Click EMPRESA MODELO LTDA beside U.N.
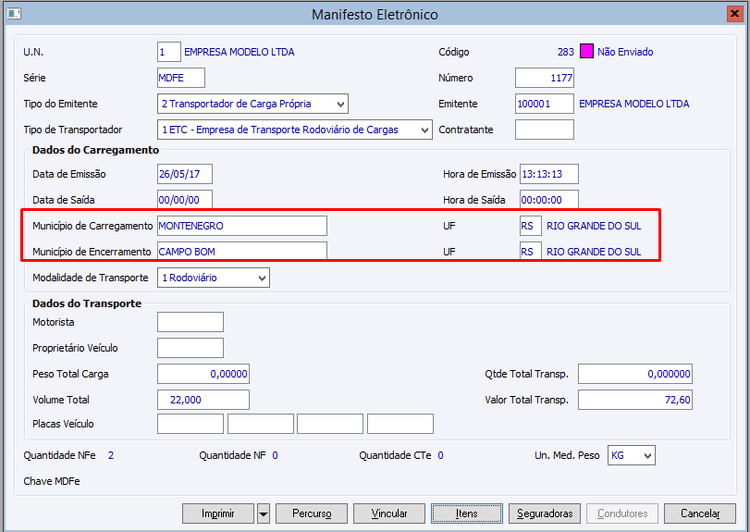This screenshot has width=750, height=532. coord(239,52)
